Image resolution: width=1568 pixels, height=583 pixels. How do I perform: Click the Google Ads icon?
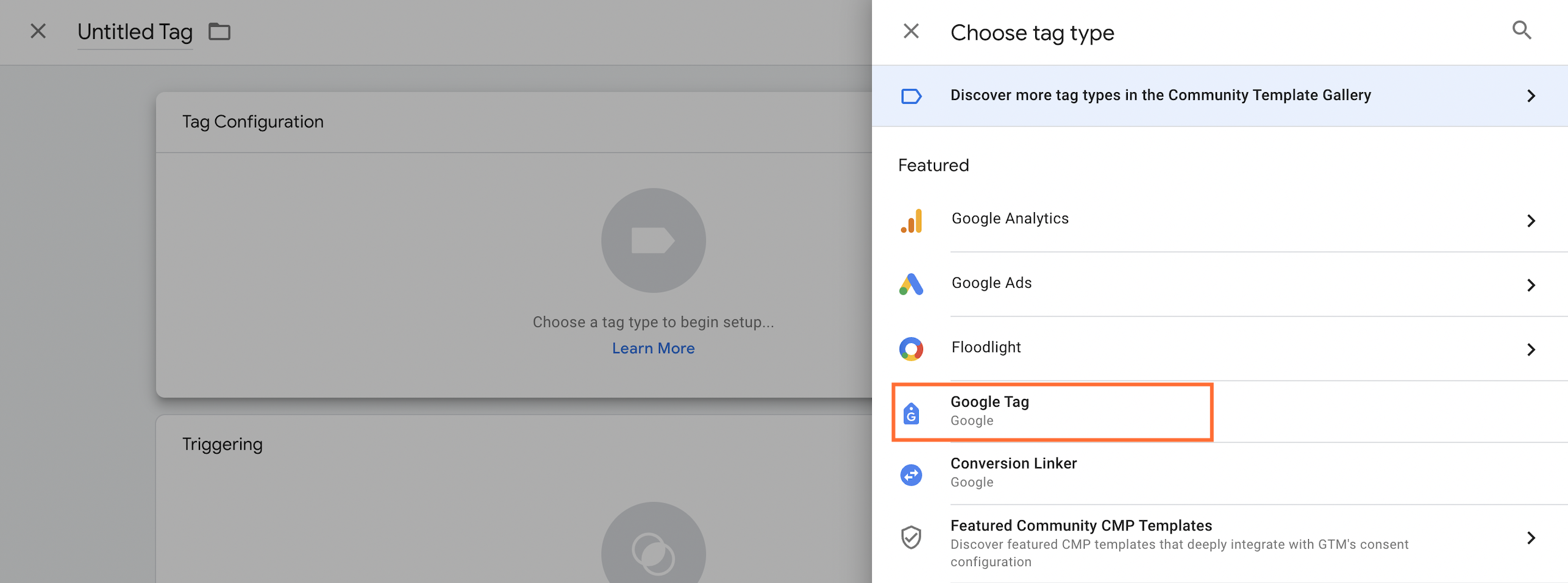911,285
